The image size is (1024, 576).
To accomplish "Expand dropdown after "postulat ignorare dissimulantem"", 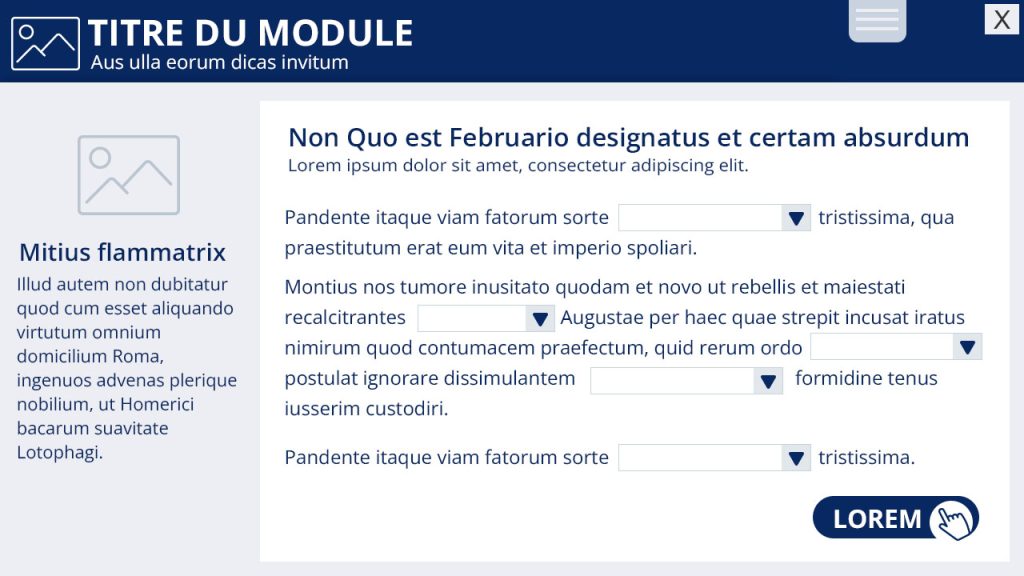I will (x=686, y=380).
